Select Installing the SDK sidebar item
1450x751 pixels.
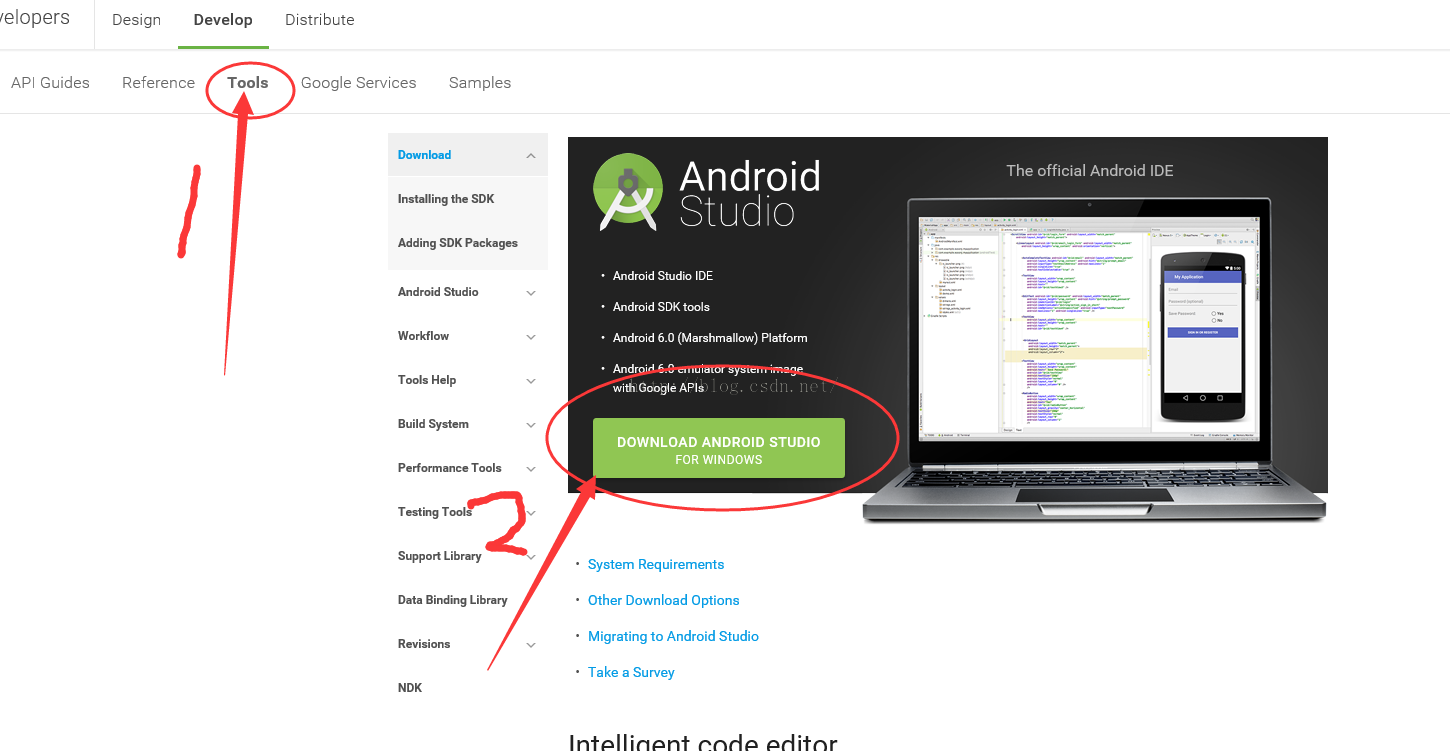coord(446,199)
